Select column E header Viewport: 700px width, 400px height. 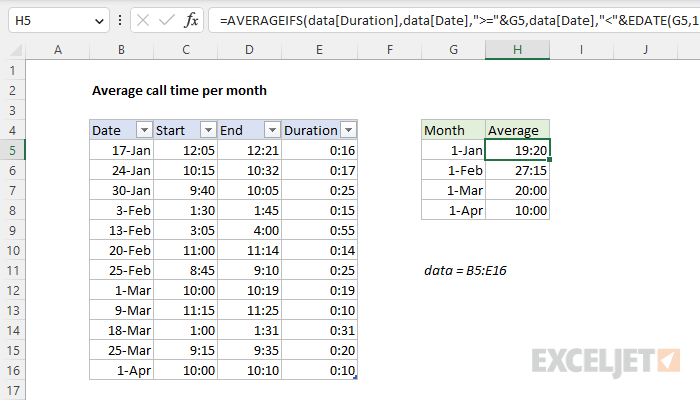pos(320,50)
